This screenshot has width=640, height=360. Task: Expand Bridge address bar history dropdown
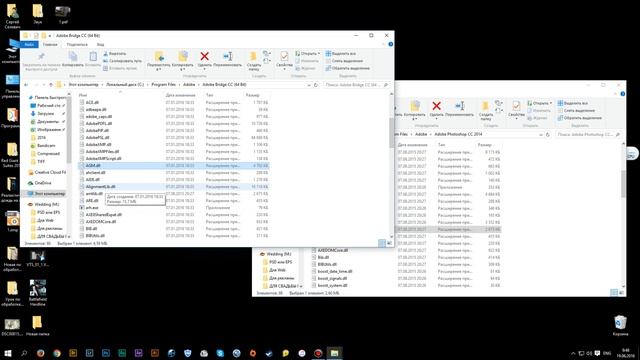pos(309,85)
